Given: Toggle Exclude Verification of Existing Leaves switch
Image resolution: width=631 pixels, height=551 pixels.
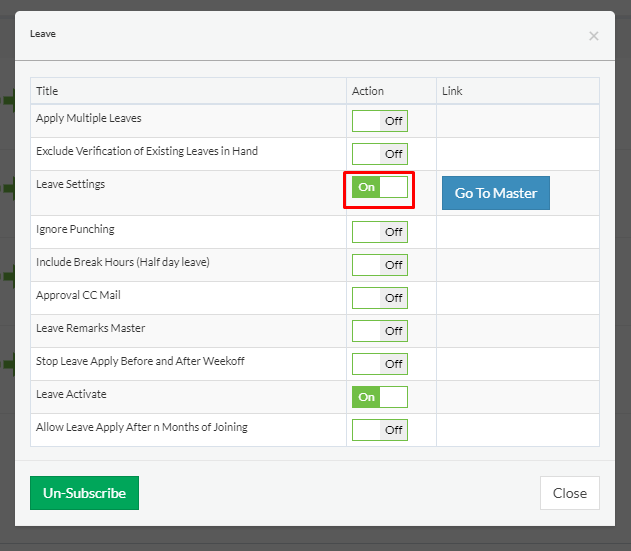Looking at the screenshot, I should [x=379, y=154].
